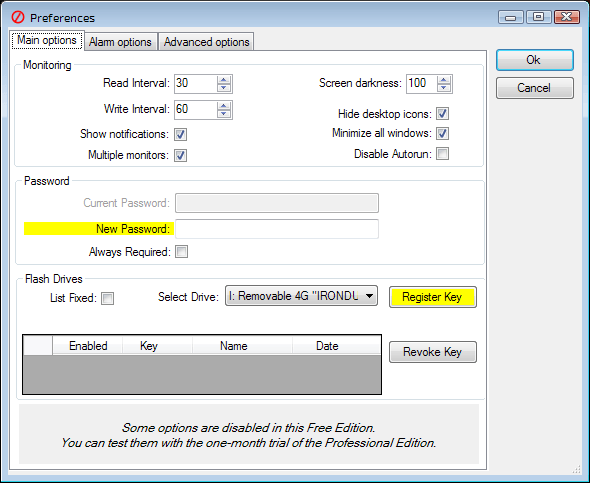590x483 pixels.
Task: Decrease Screen darkness with down arrow
Action: click(444, 88)
